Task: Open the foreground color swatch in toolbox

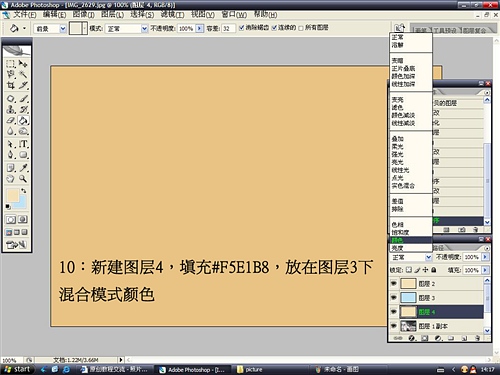Action: 12,196
